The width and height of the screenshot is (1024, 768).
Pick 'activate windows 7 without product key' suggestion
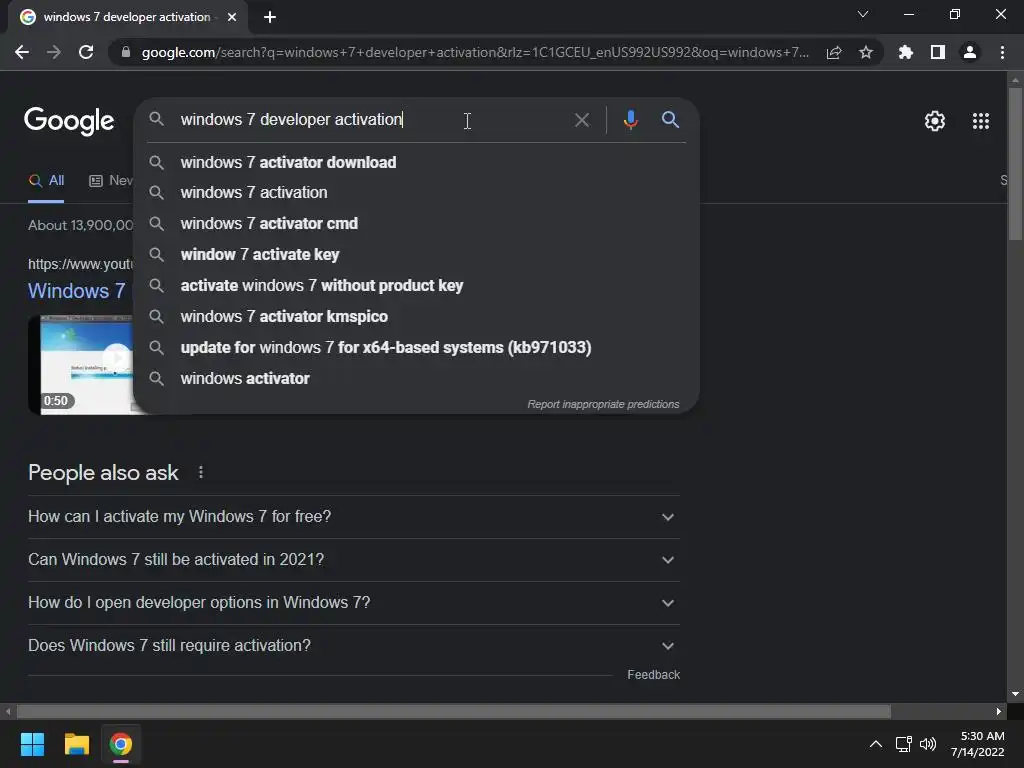point(416,285)
